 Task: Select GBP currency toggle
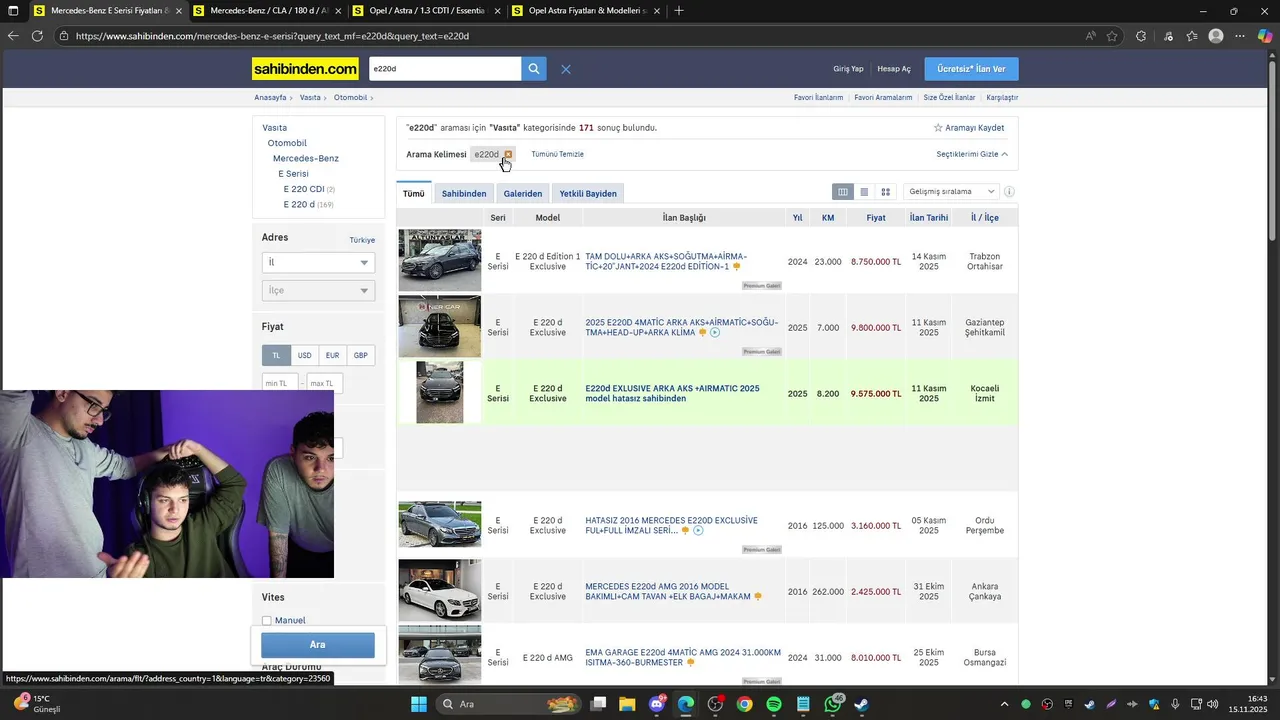pos(360,355)
